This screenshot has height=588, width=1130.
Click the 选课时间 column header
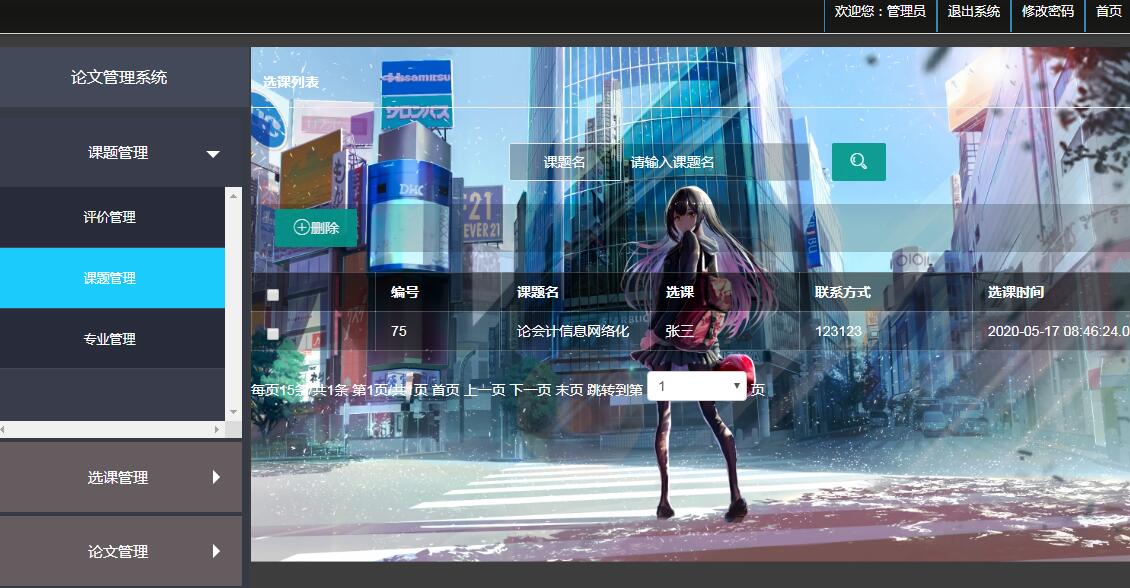point(1015,292)
